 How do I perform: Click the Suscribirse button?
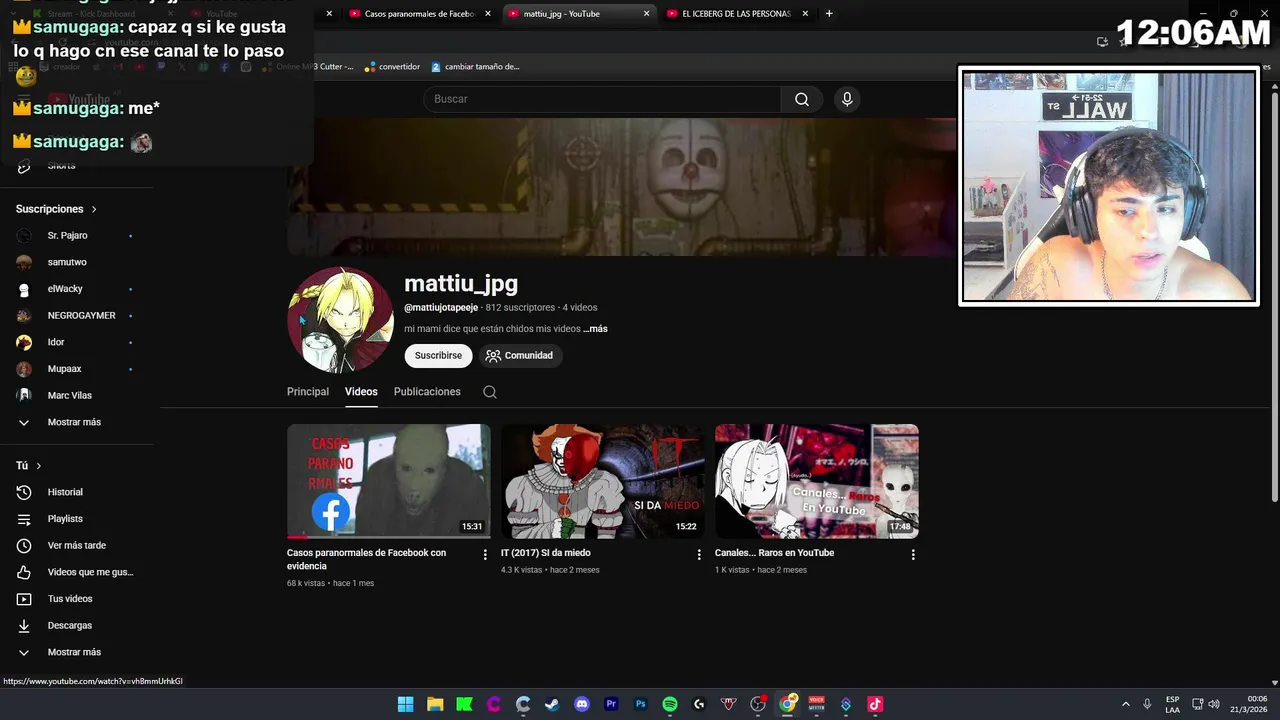[438, 355]
